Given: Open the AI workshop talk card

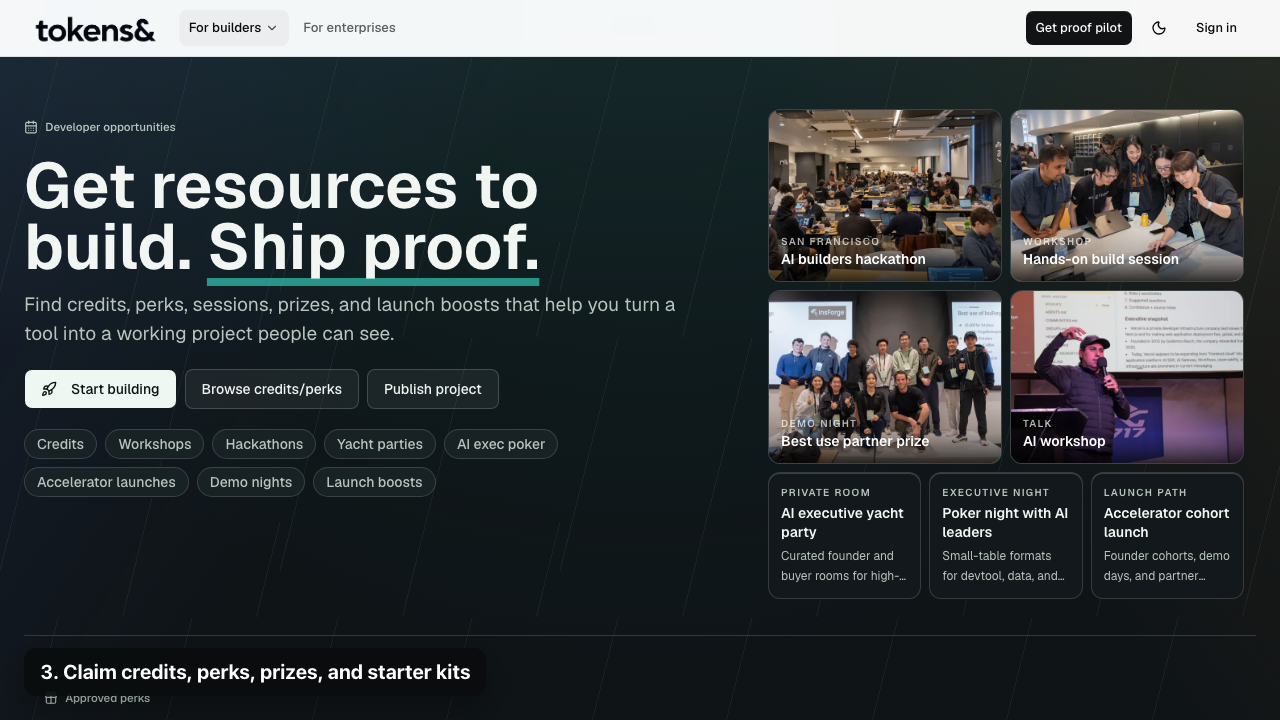Looking at the screenshot, I should click(x=1127, y=377).
